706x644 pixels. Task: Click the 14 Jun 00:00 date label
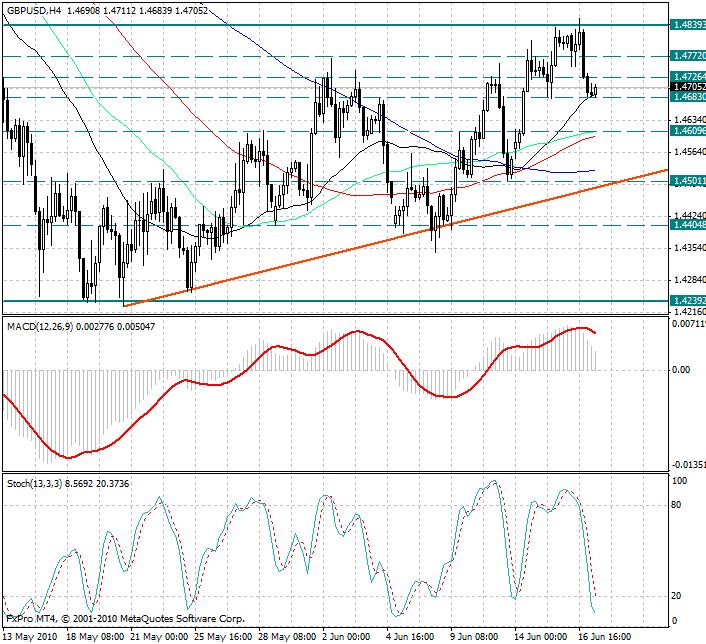[541, 637]
